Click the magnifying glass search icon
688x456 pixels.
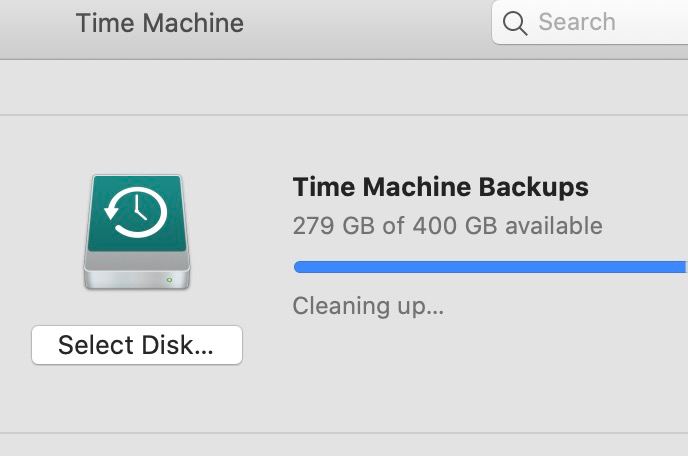515,23
